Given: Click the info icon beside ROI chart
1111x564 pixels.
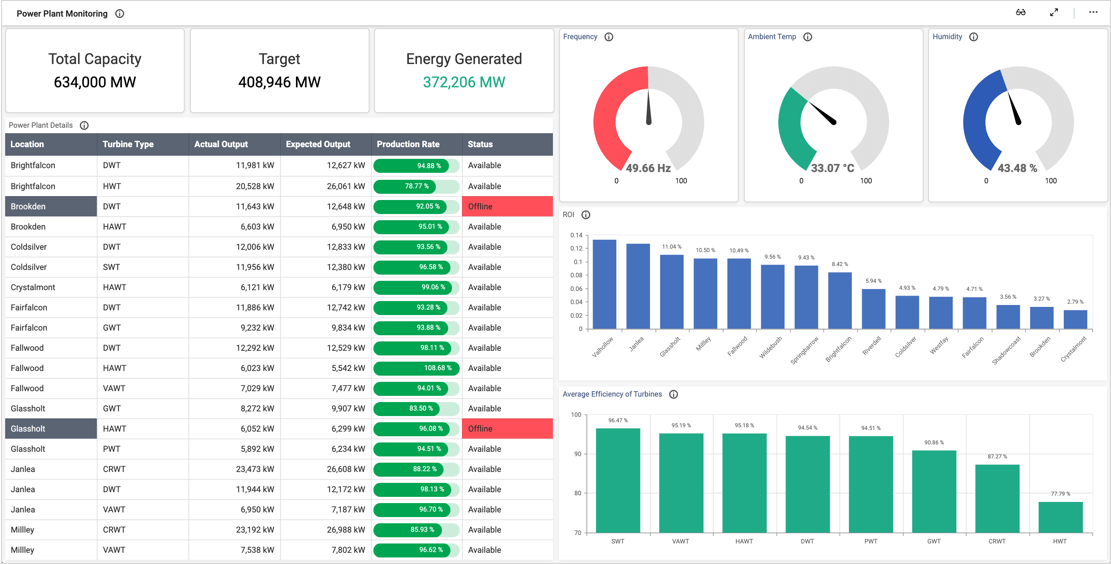Looking at the screenshot, I should click(585, 215).
